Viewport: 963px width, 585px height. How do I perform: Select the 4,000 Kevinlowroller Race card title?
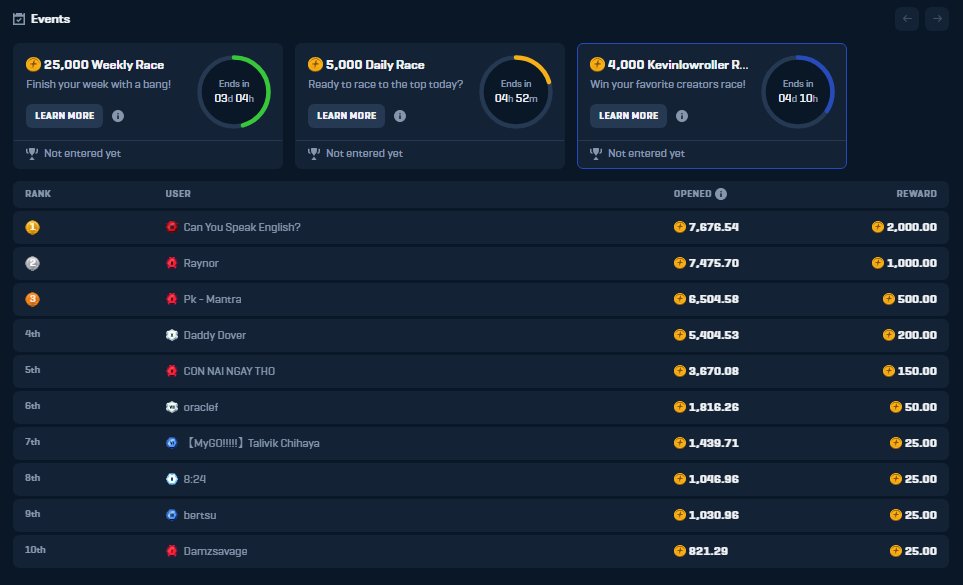point(678,64)
